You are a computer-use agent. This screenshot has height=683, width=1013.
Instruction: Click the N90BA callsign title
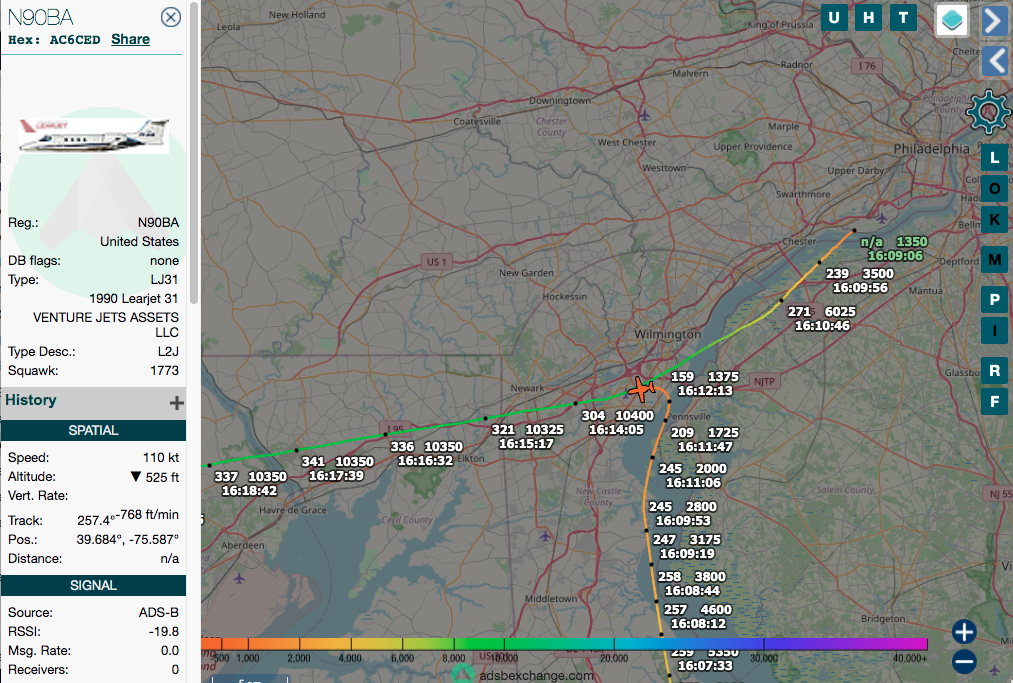point(41,17)
